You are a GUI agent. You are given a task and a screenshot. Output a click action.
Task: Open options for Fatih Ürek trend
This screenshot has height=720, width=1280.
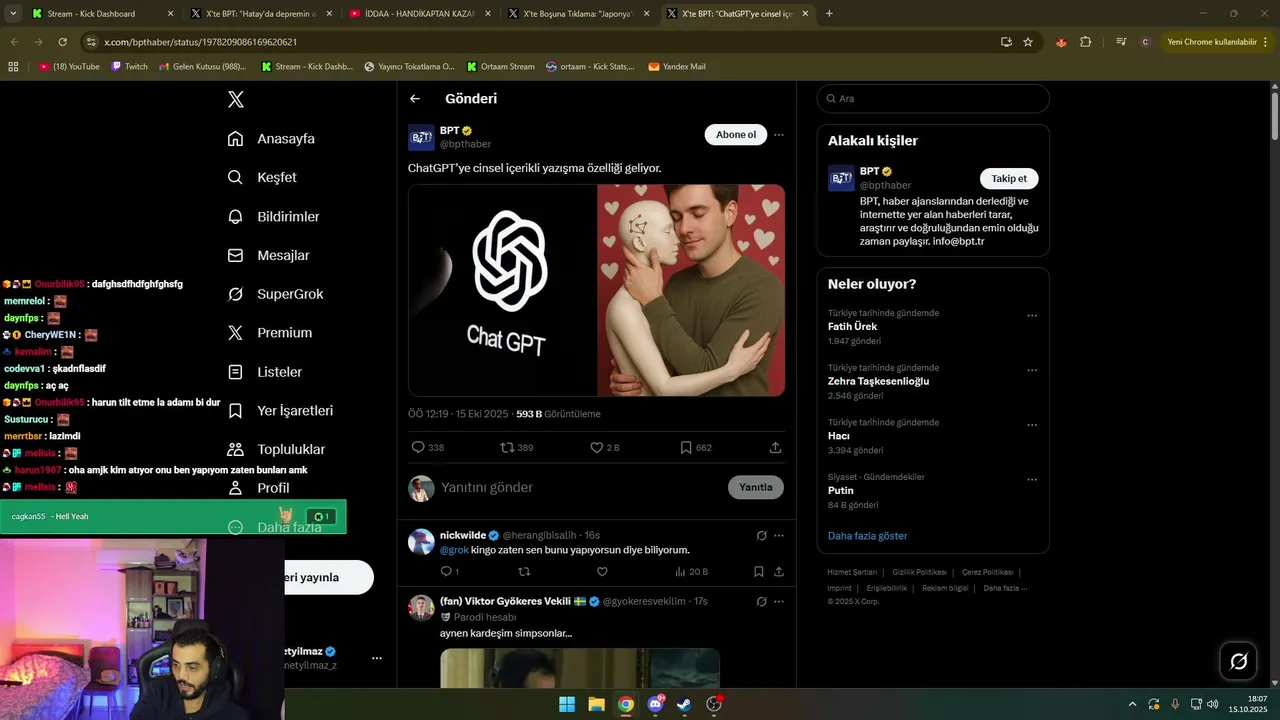[x=1032, y=316]
